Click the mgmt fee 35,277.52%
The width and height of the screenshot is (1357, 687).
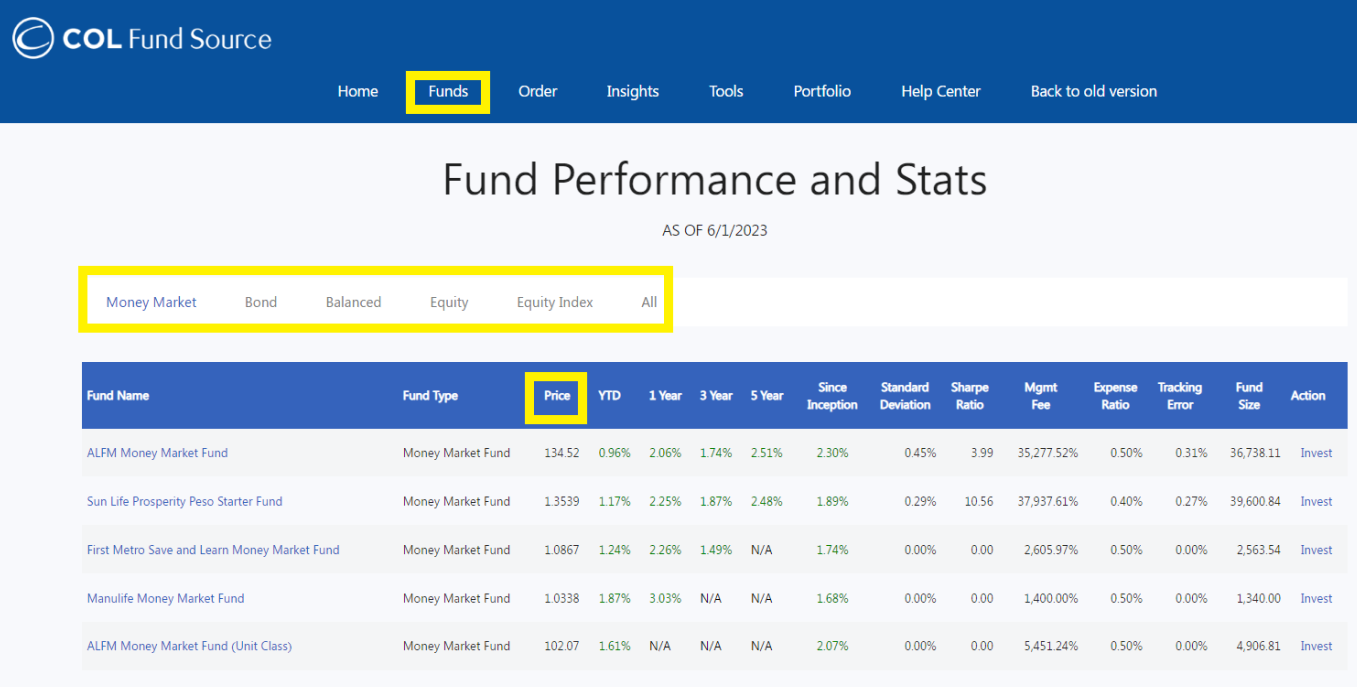coord(1048,453)
